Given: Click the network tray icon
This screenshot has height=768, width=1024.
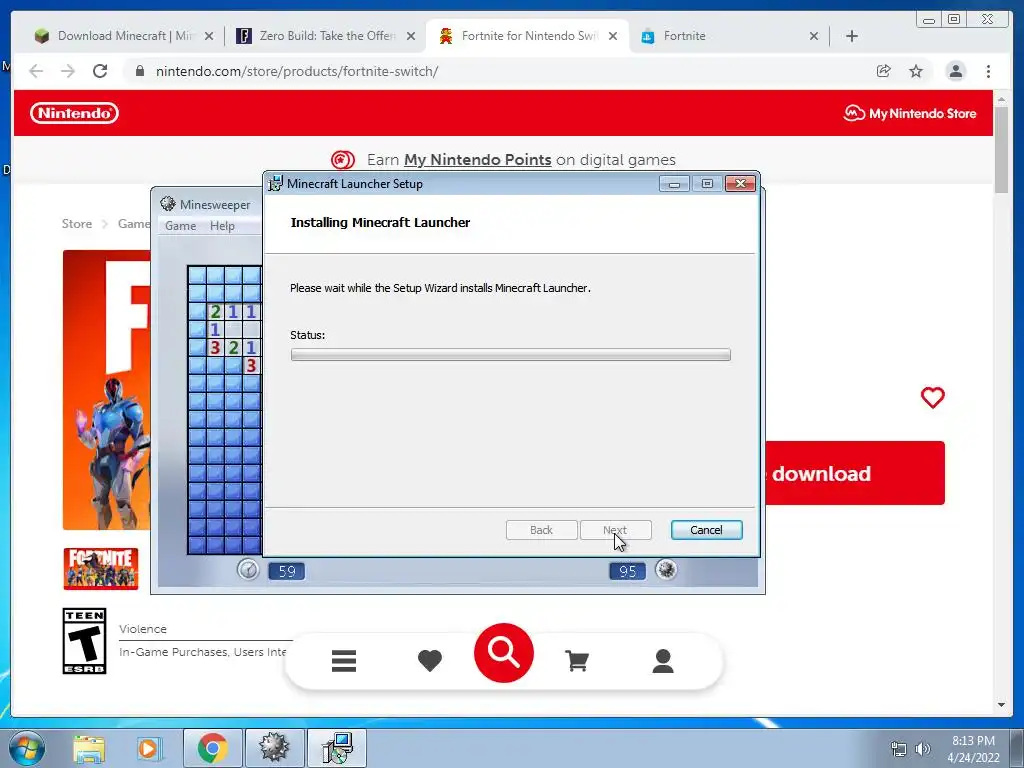Looking at the screenshot, I should click(899, 749).
